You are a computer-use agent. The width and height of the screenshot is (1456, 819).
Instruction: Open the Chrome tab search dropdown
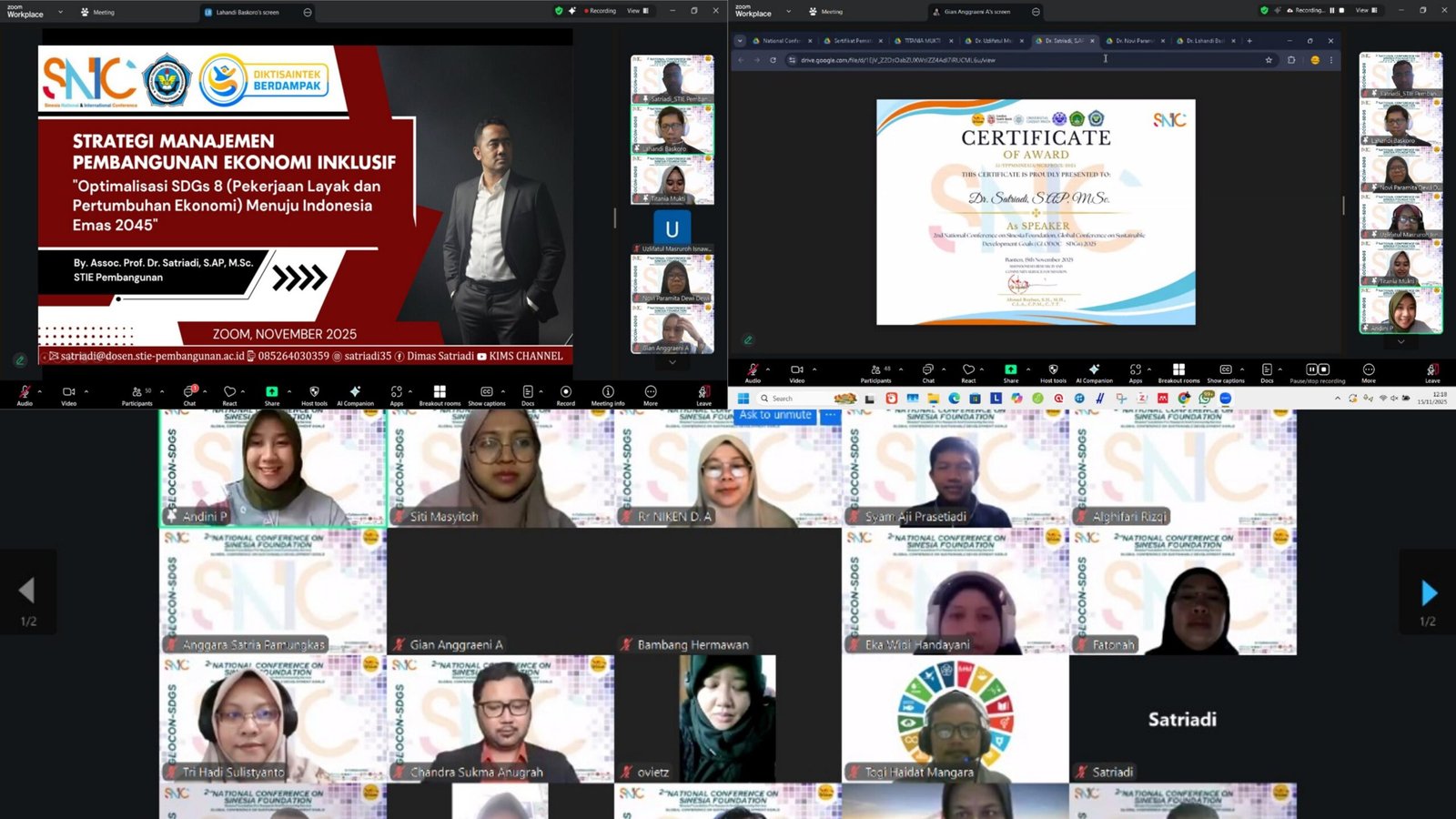point(739,41)
